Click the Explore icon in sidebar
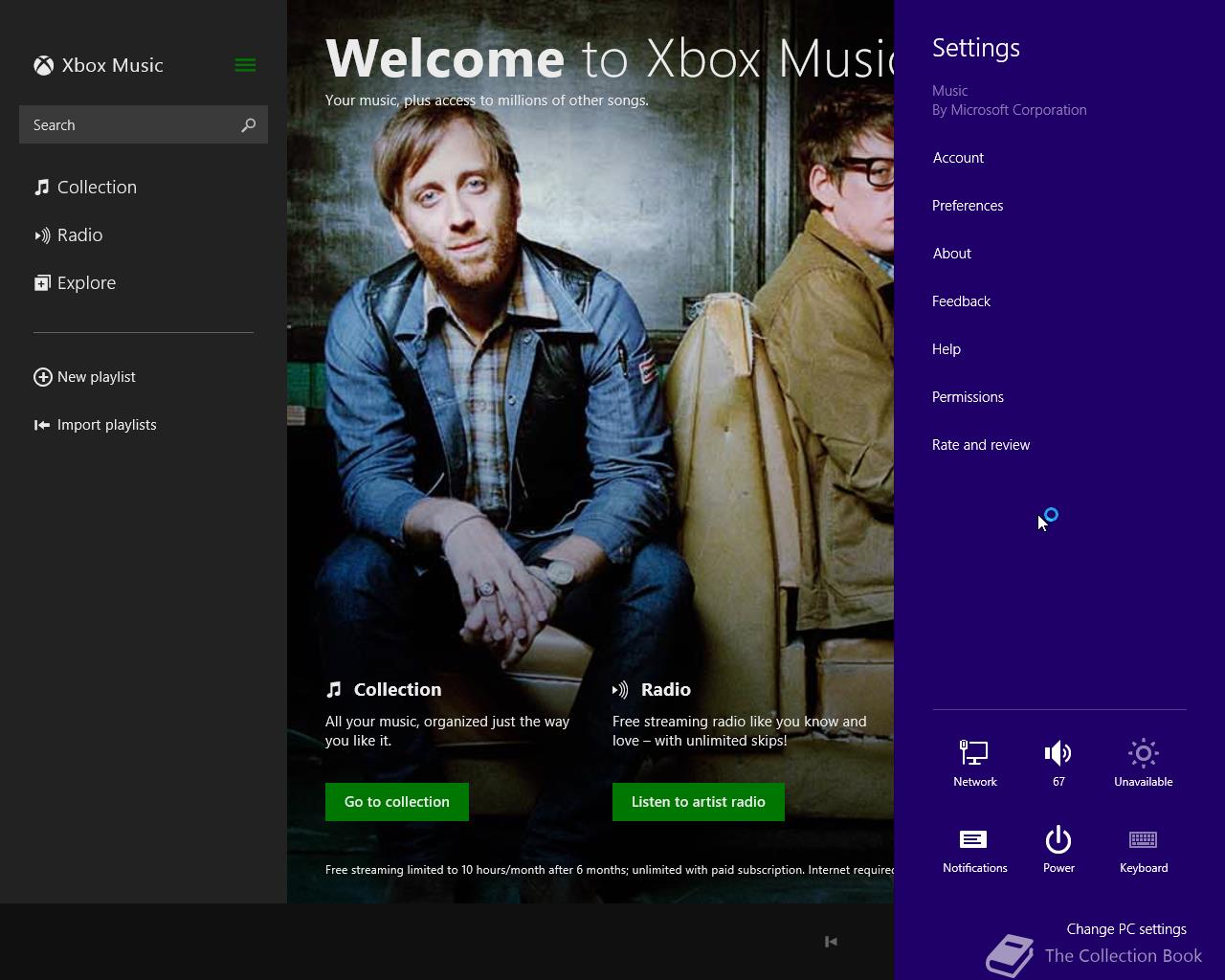 [42, 282]
